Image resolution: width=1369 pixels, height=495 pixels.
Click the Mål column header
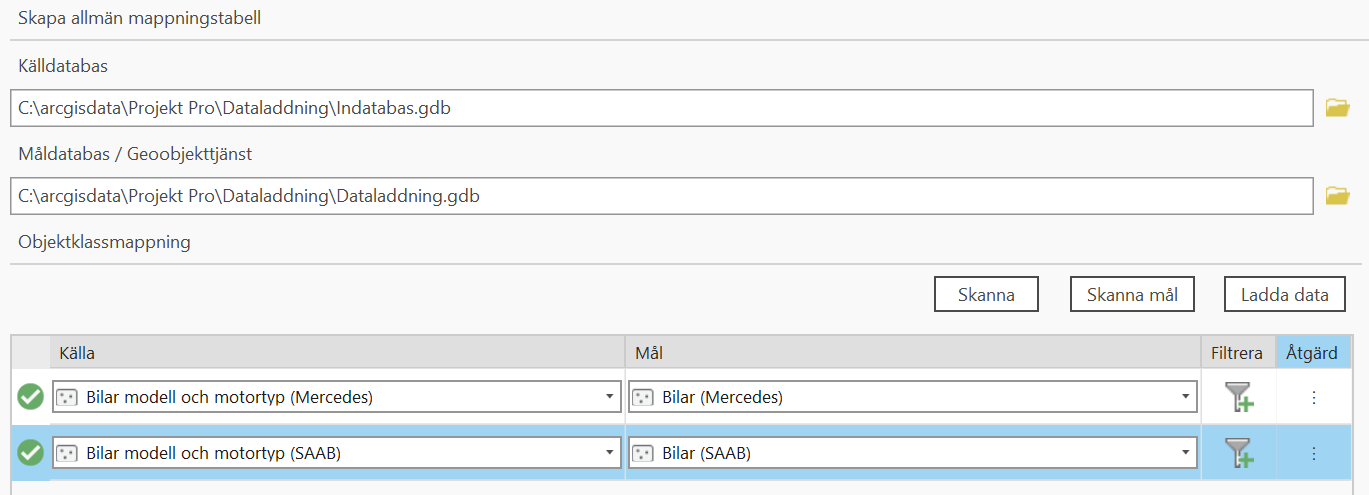point(912,353)
